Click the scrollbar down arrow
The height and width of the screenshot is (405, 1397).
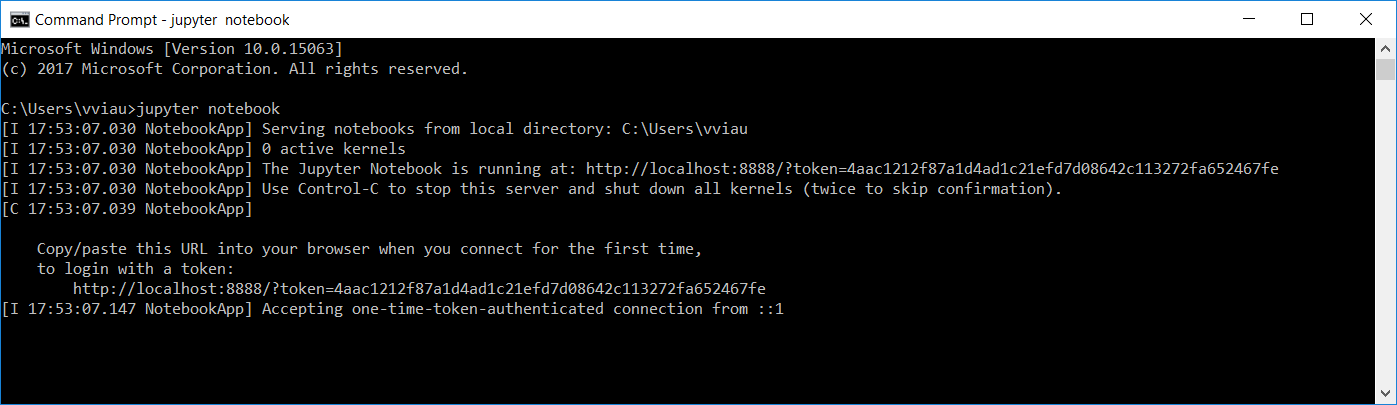pyautogui.click(x=1385, y=393)
